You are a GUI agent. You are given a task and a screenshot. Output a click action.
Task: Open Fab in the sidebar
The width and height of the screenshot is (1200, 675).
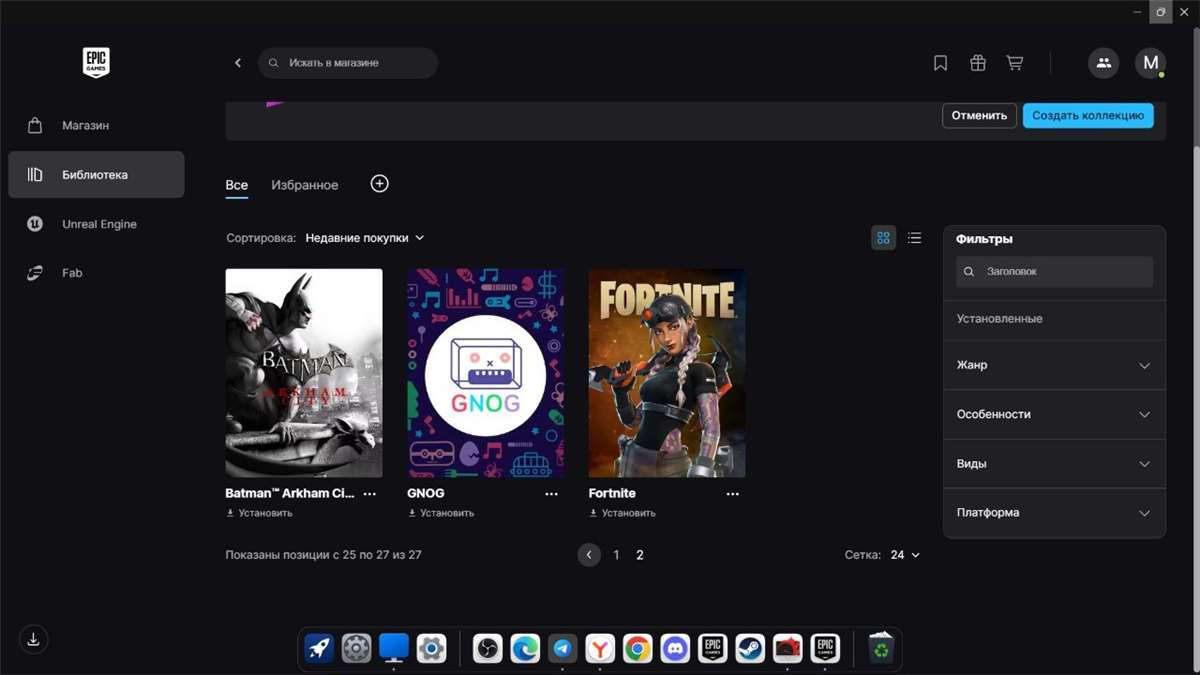(96, 273)
